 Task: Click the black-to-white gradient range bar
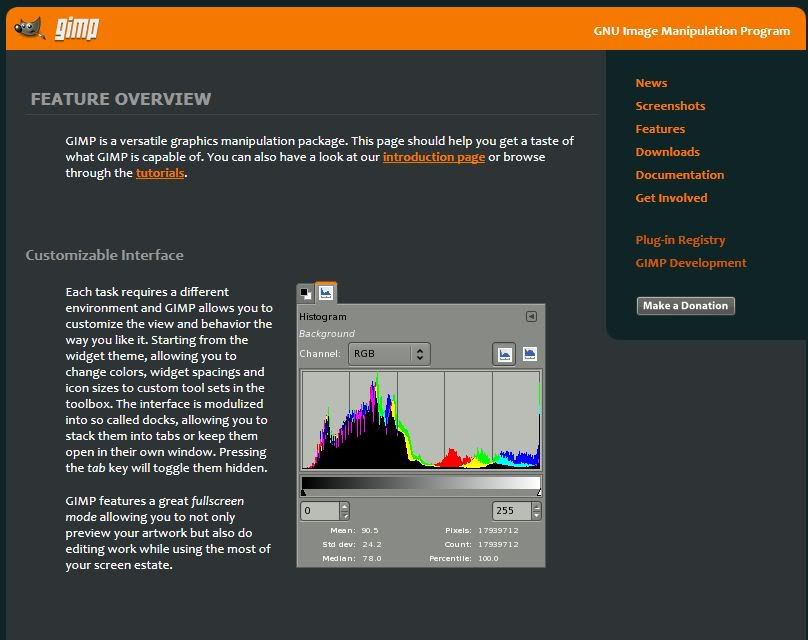pos(420,483)
